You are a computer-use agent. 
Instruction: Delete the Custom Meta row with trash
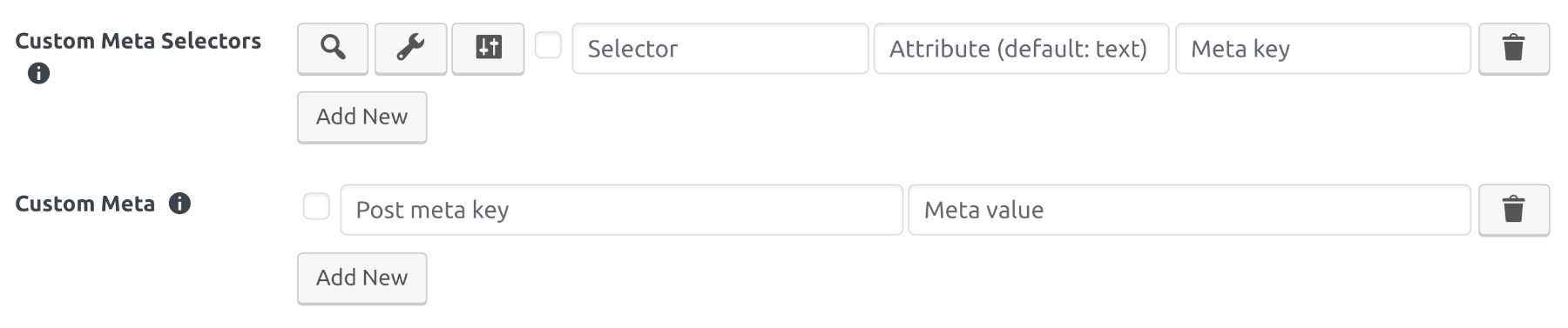click(x=1514, y=210)
